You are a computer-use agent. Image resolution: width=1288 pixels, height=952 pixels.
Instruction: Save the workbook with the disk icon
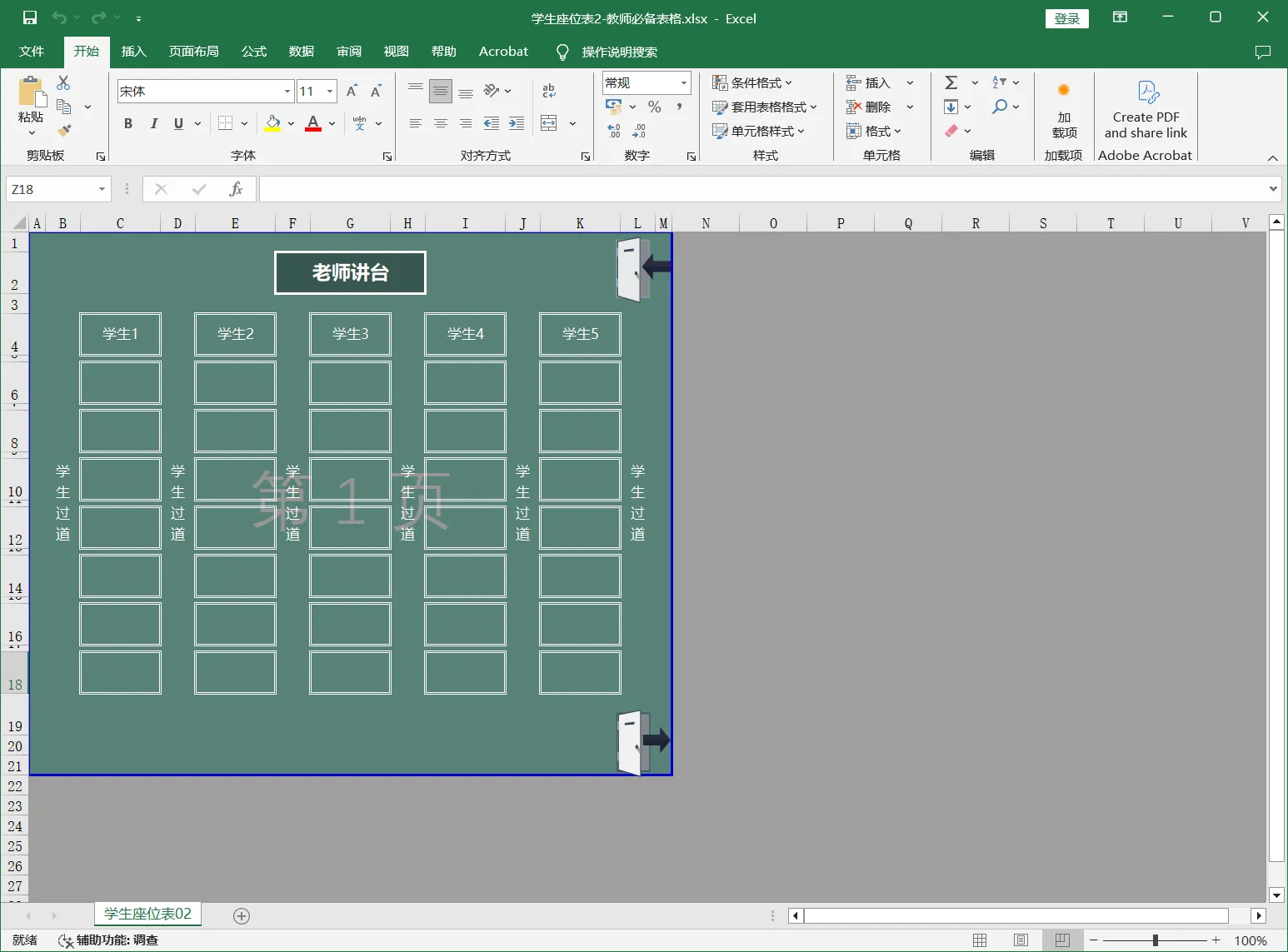[x=30, y=17]
